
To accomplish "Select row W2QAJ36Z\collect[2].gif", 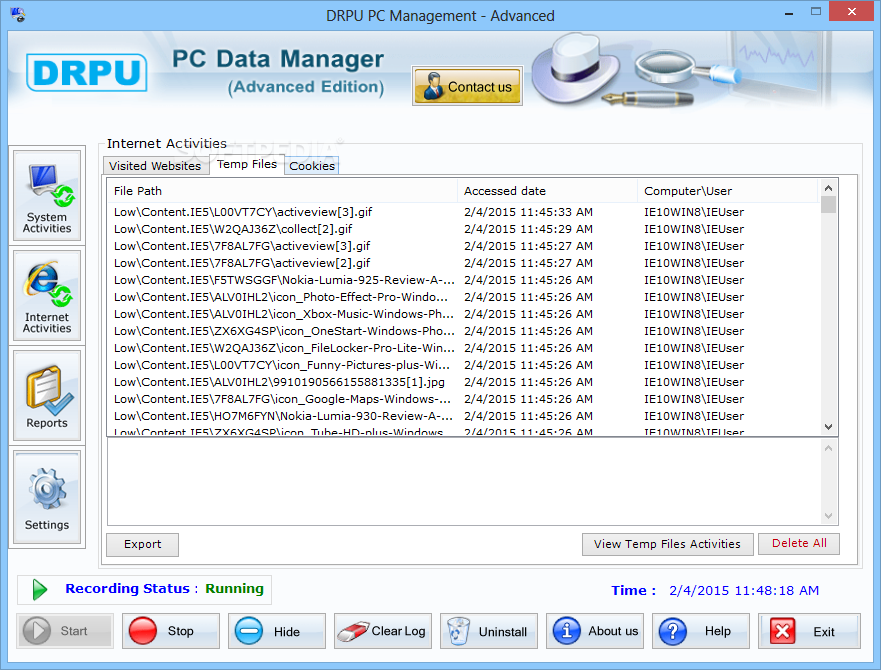I will pyautogui.click(x=463, y=229).
